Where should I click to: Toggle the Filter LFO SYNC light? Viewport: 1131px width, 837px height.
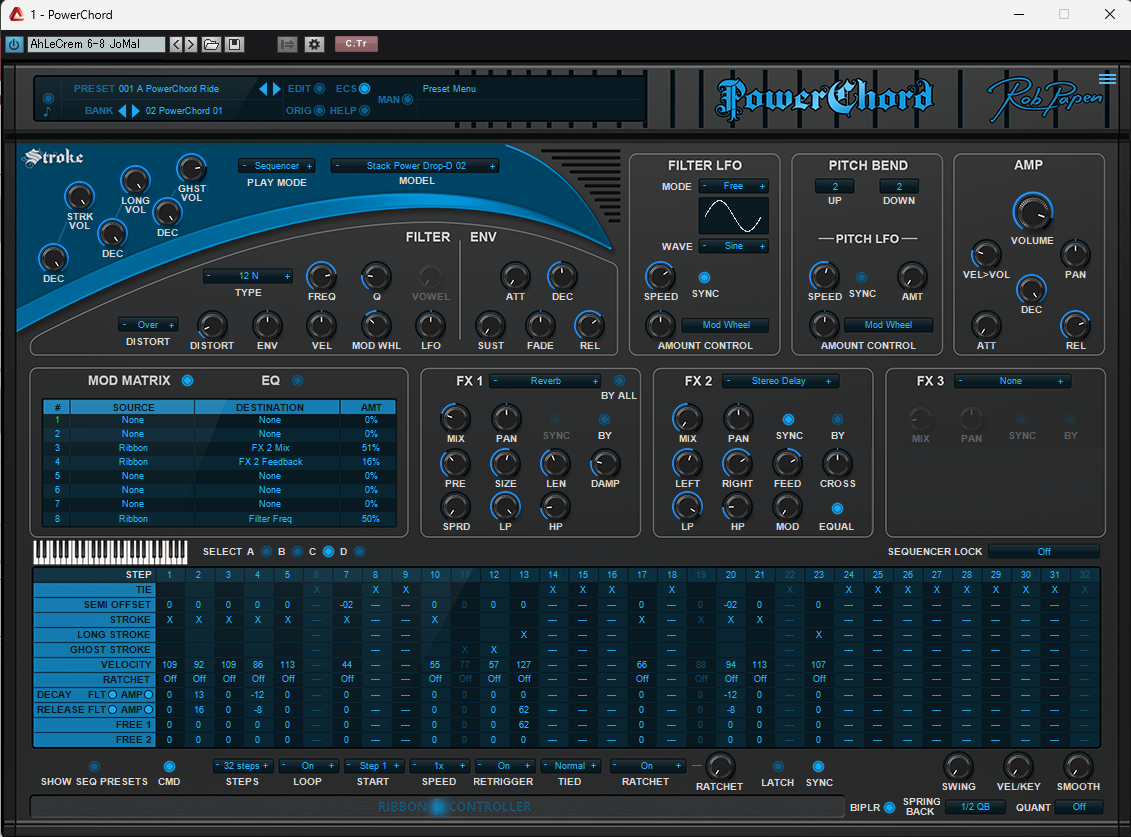point(704,277)
